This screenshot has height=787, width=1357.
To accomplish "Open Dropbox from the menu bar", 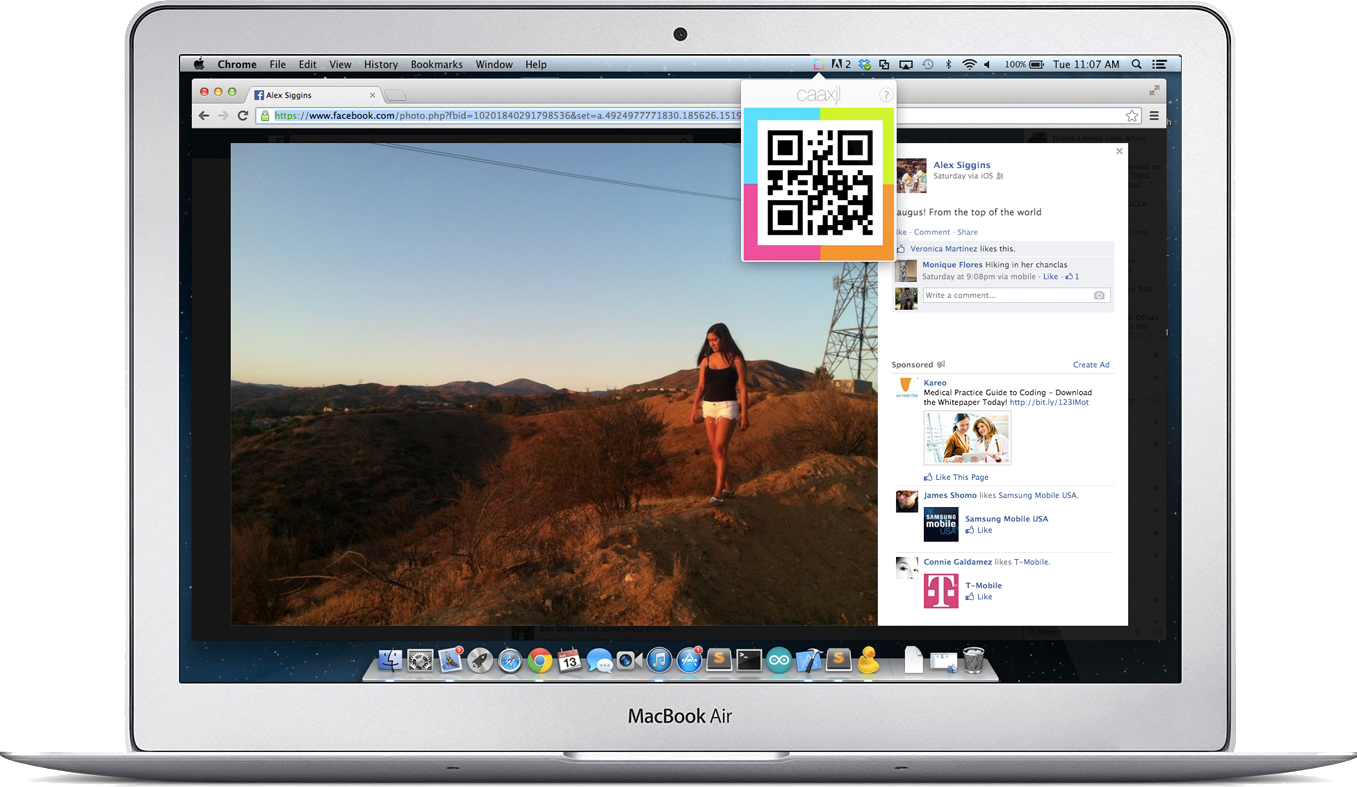I will pyautogui.click(x=865, y=64).
